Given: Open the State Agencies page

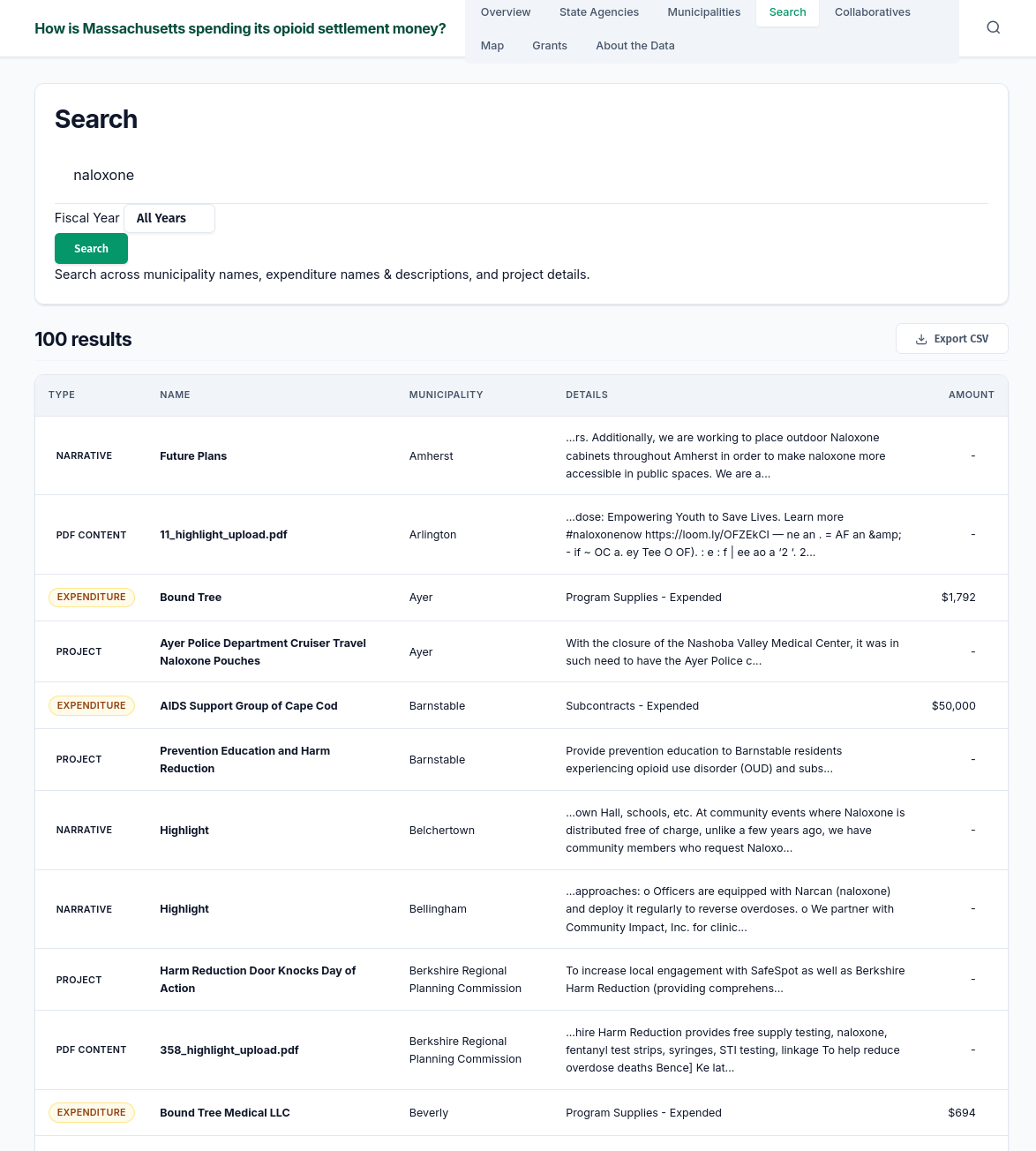Looking at the screenshot, I should 598,11.
